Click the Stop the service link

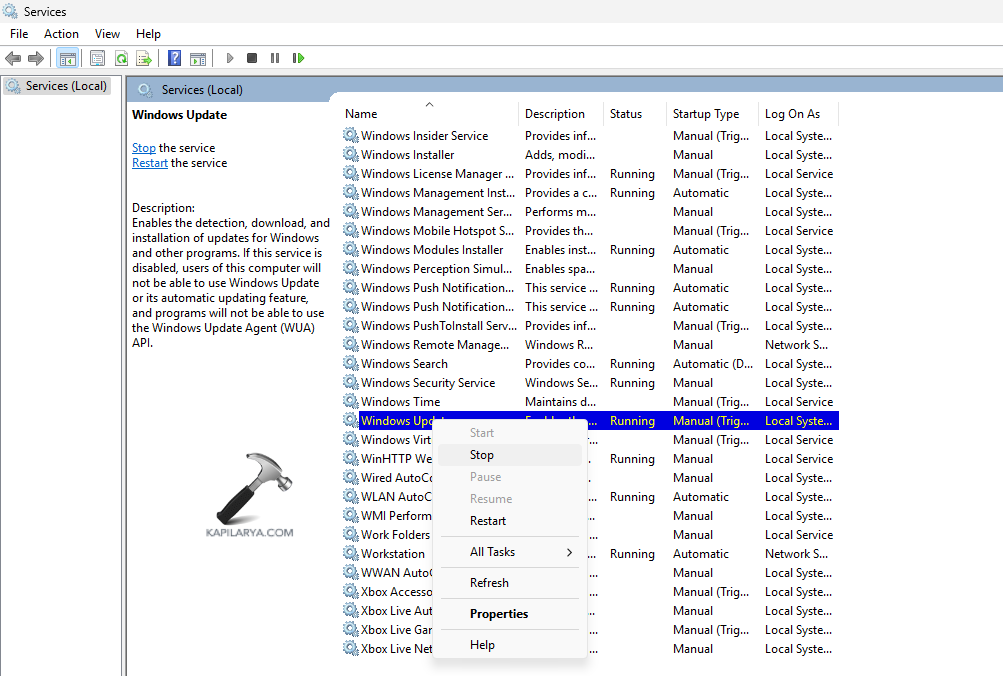(x=143, y=147)
